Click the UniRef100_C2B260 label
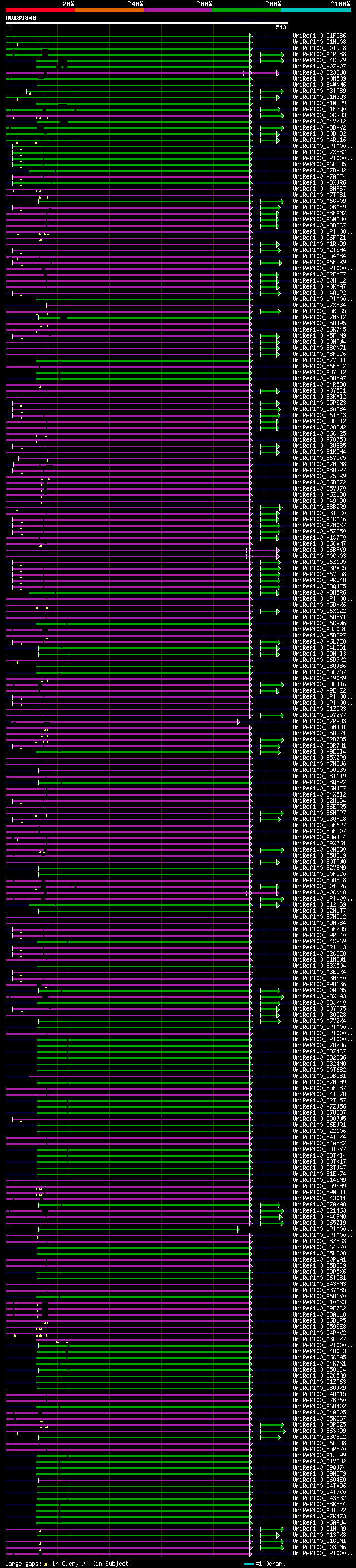 coord(319,1400)
